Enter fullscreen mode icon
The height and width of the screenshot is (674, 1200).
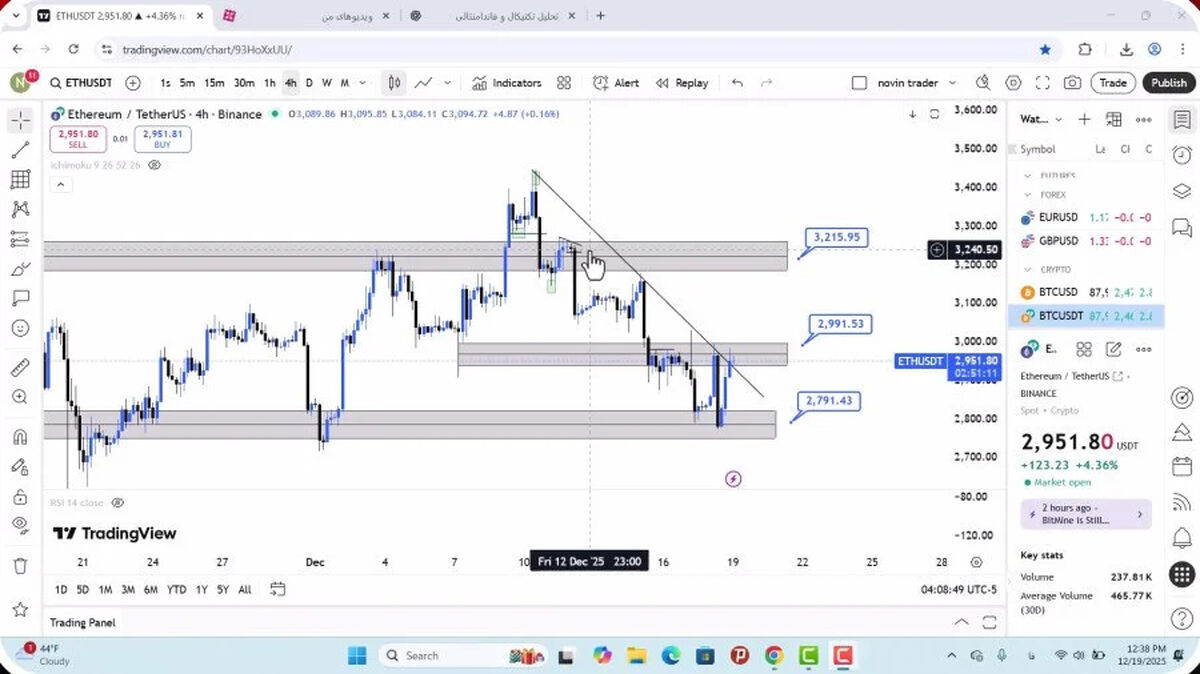pyautogui.click(x=1043, y=83)
